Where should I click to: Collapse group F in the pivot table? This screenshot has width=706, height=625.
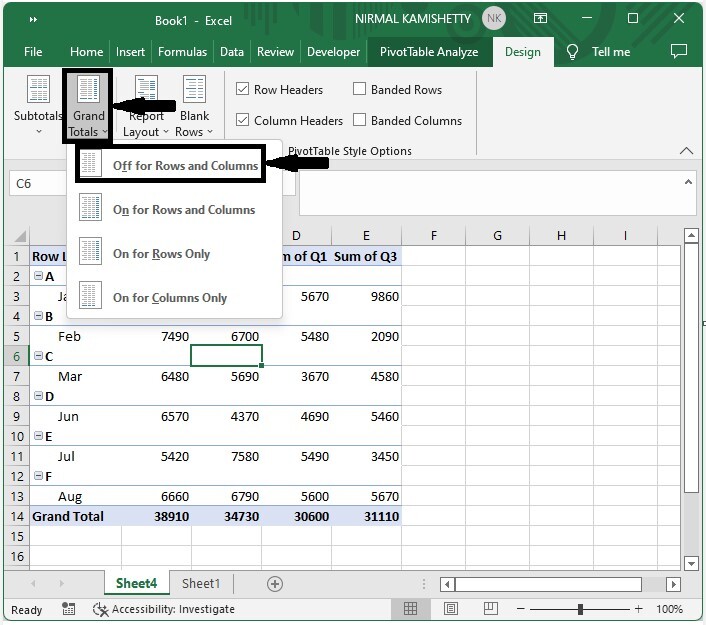click(x=39, y=476)
